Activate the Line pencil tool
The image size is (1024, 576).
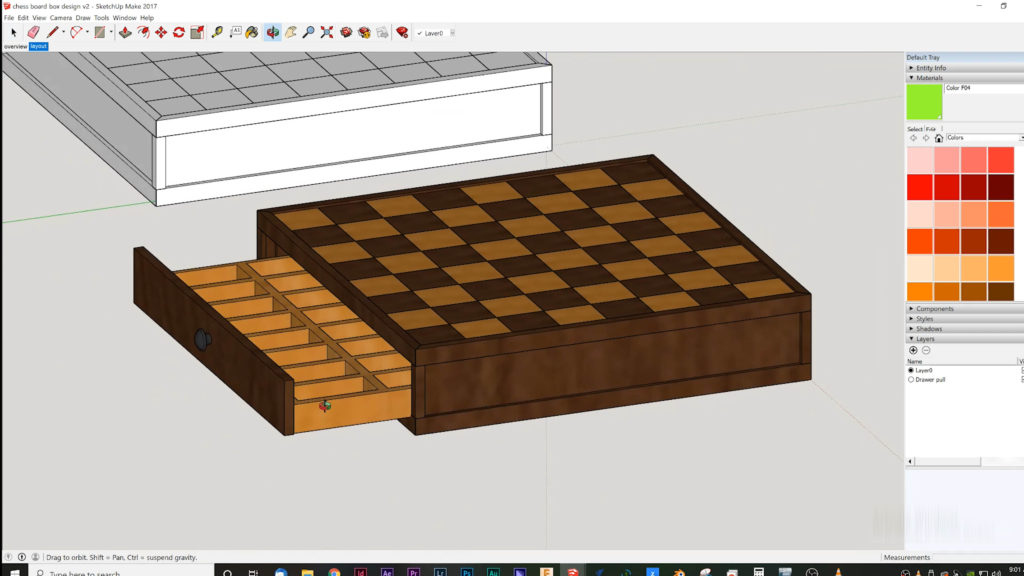click(x=52, y=33)
